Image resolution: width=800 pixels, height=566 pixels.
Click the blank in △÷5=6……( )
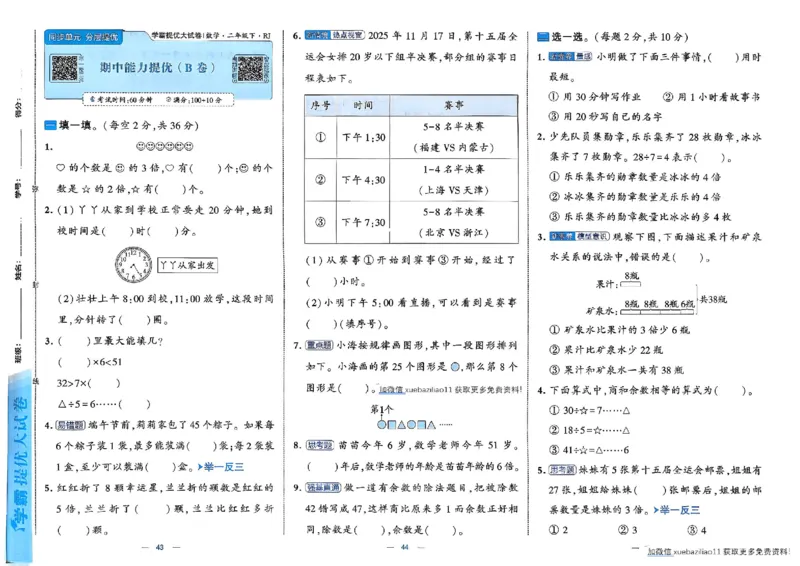click(135, 404)
